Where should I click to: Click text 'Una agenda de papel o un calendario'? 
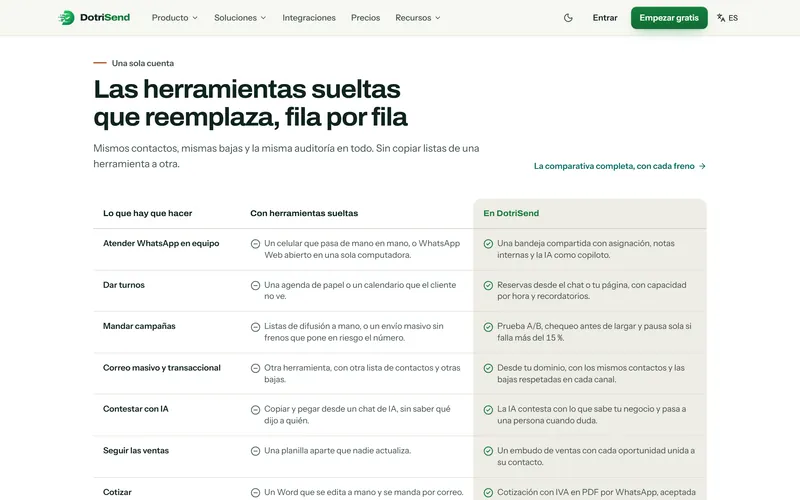point(360,290)
